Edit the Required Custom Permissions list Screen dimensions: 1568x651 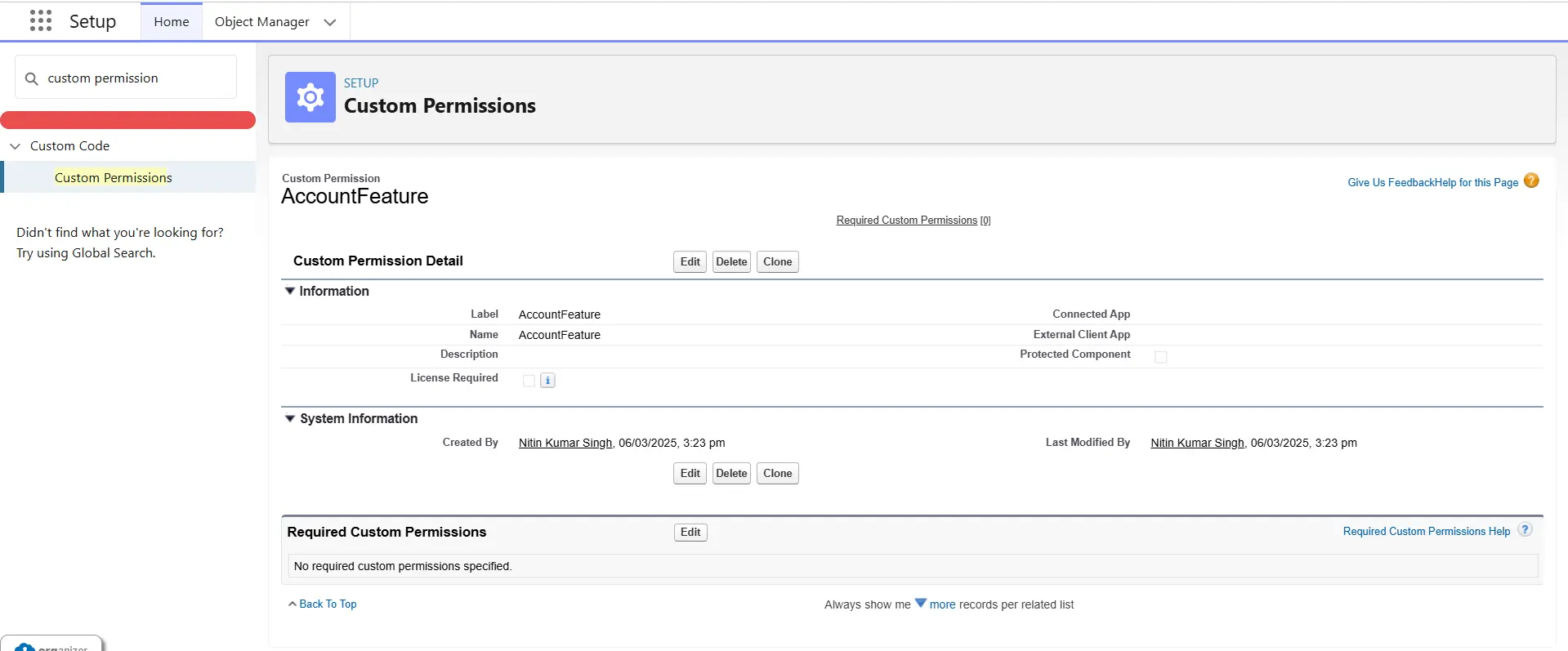click(x=690, y=532)
